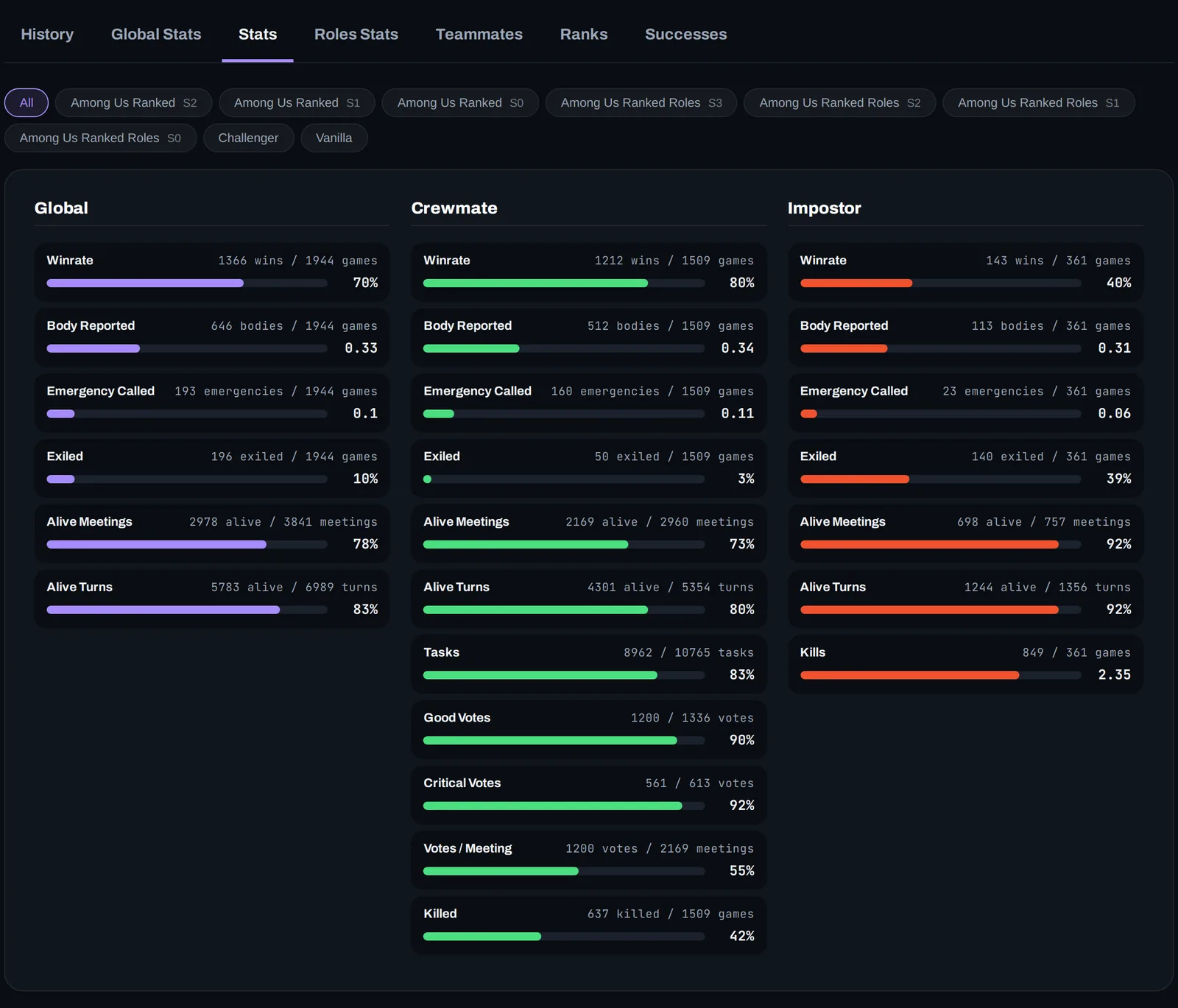1178x1008 pixels.
Task: Click "561 / 613 votes" text
Action: click(x=699, y=783)
